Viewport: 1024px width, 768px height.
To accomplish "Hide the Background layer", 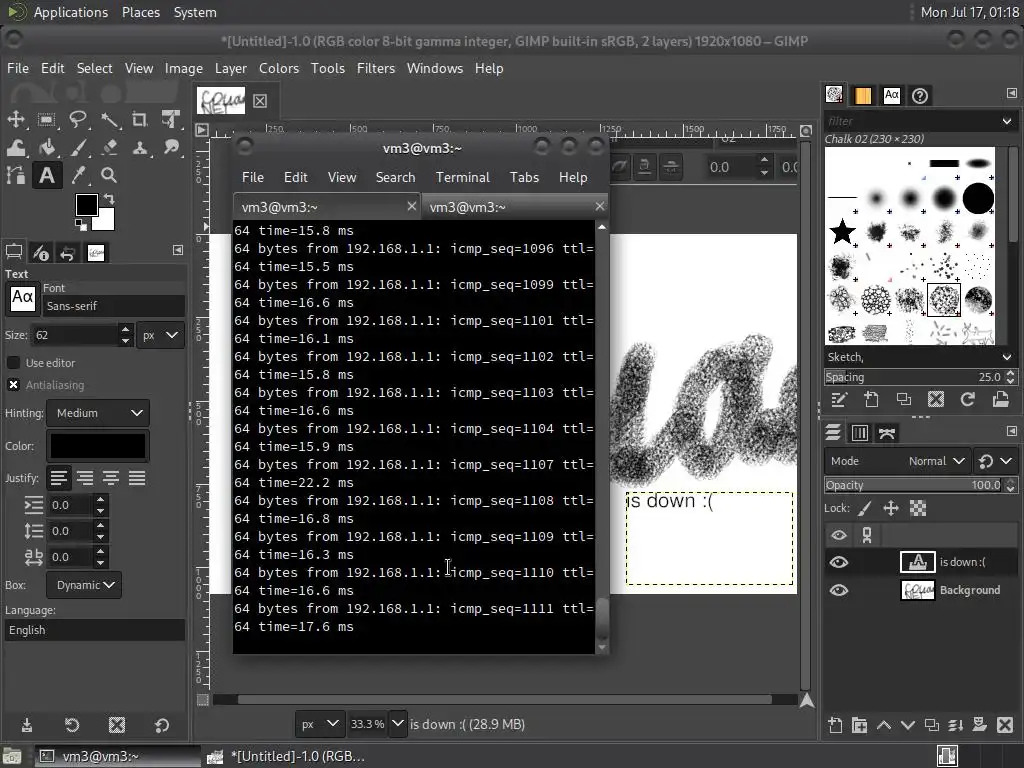I will click(839, 590).
